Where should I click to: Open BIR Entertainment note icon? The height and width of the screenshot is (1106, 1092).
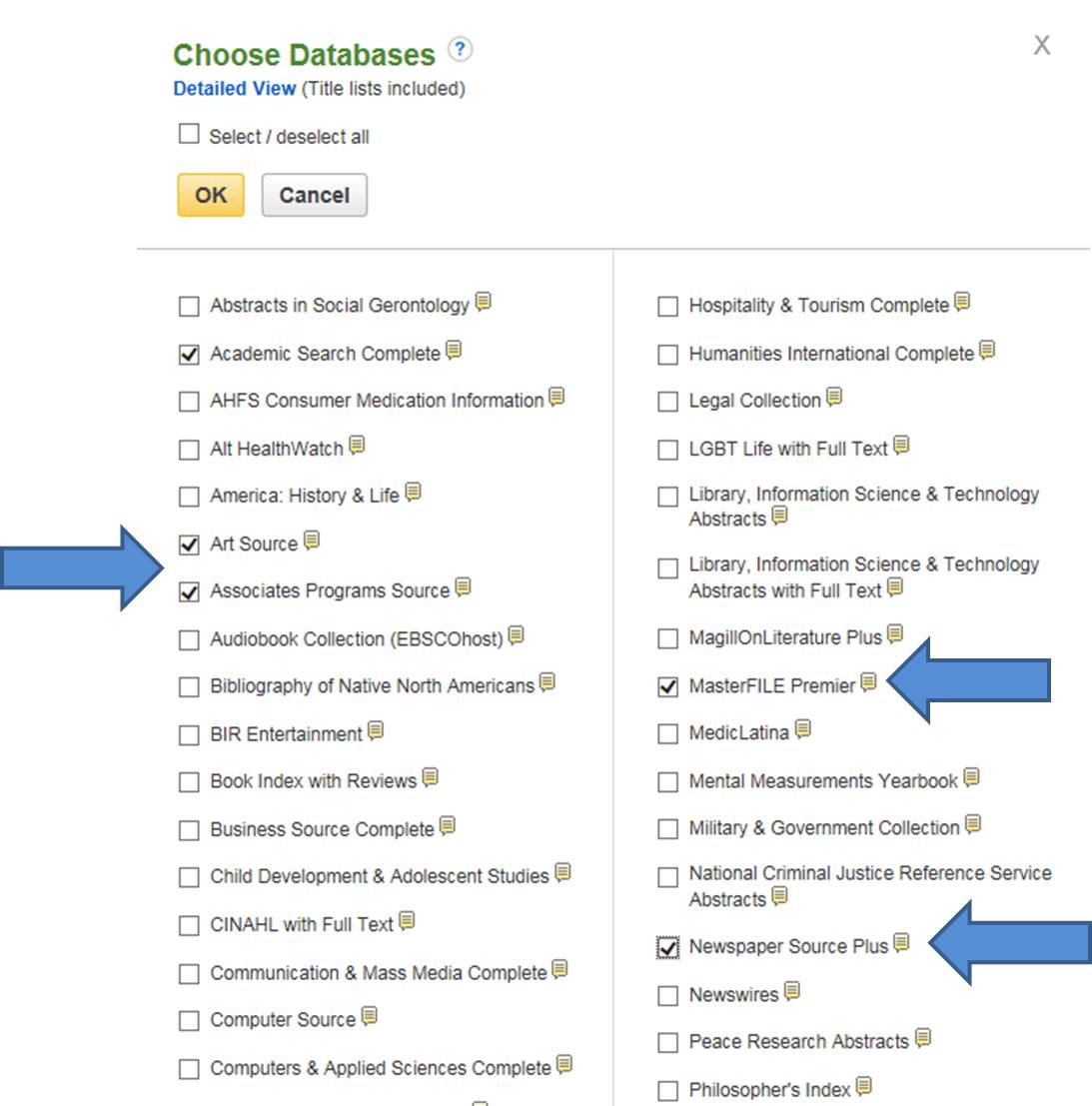click(376, 730)
